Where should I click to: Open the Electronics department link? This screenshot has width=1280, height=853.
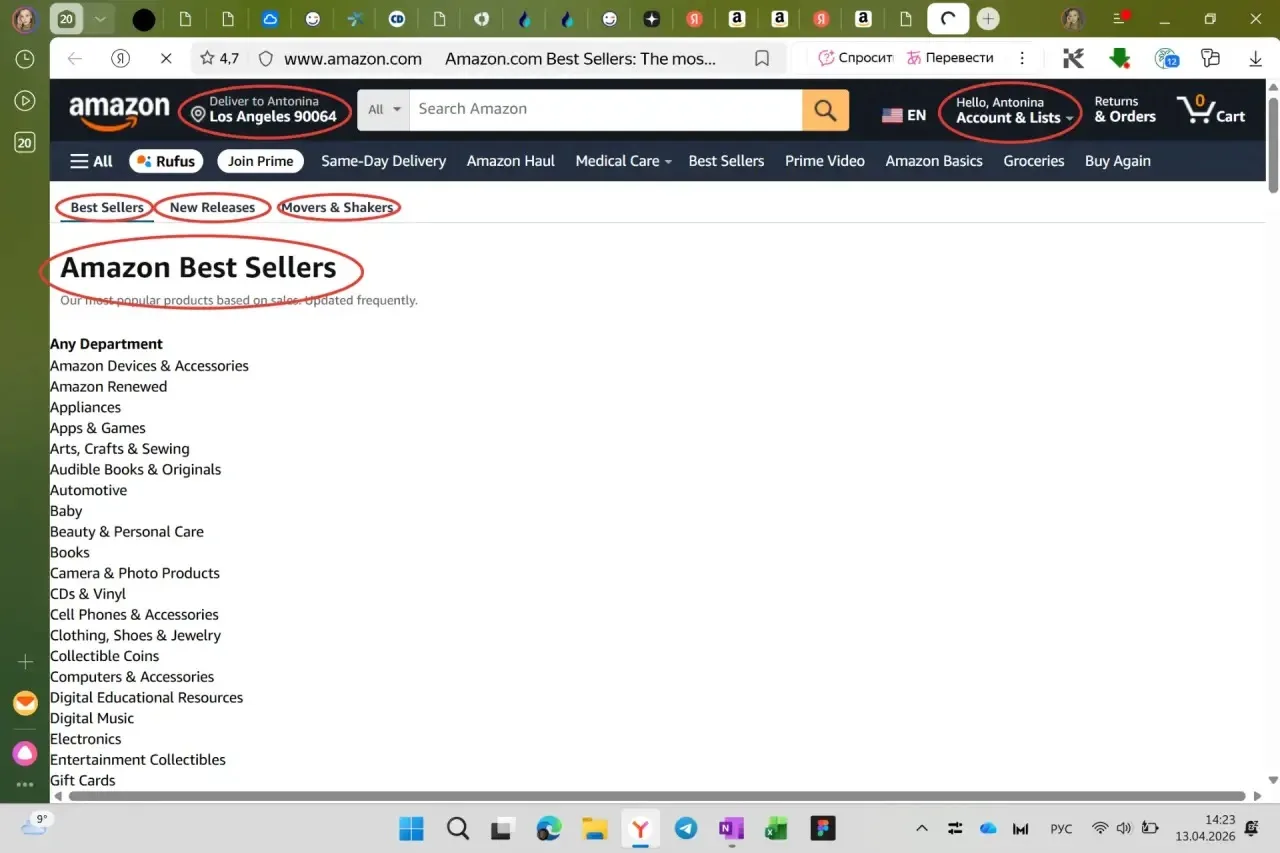click(86, 739)
